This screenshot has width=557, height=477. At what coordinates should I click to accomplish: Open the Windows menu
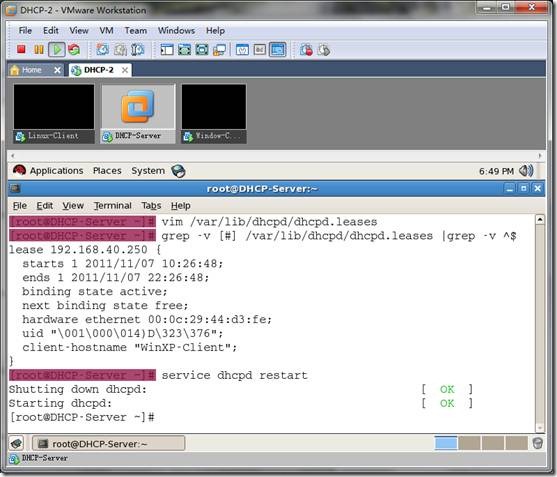[176, 31]
